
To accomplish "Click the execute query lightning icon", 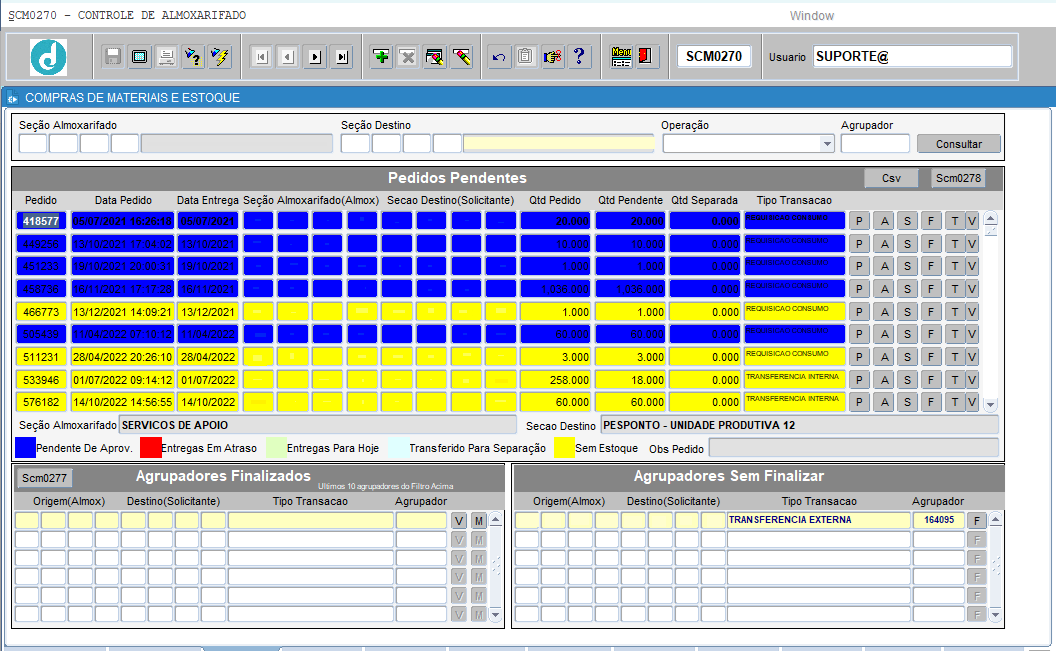I will pyautogui.click(x=220, y=57).
